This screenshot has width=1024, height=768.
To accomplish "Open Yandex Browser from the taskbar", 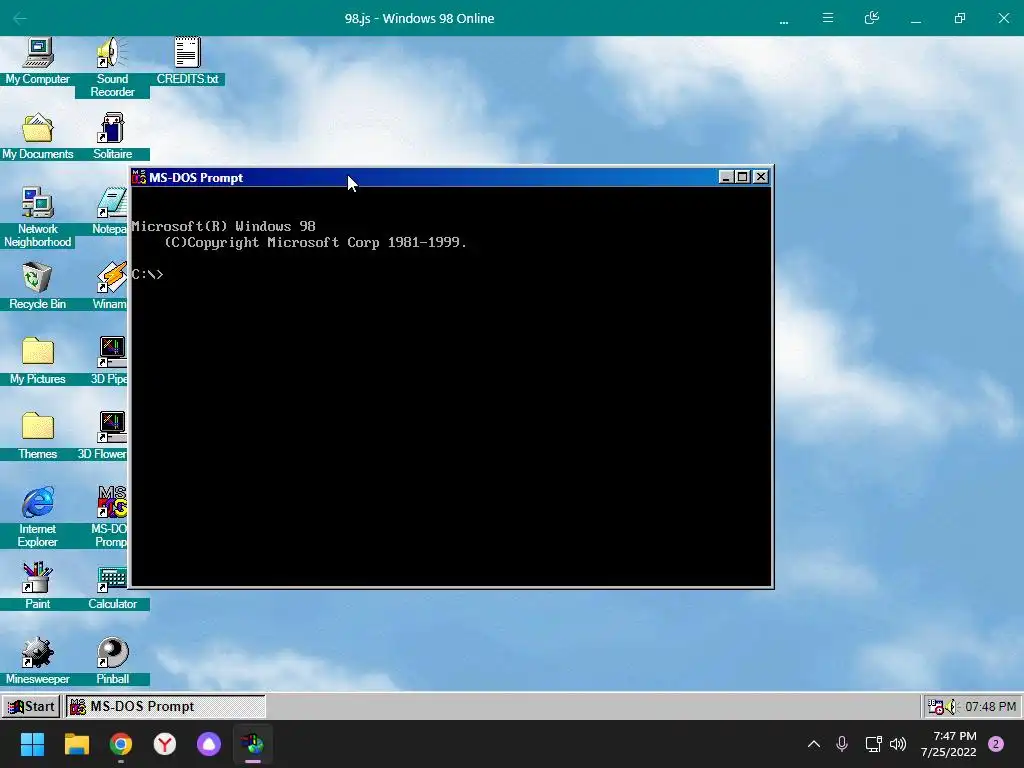I will tap(165, 744).
